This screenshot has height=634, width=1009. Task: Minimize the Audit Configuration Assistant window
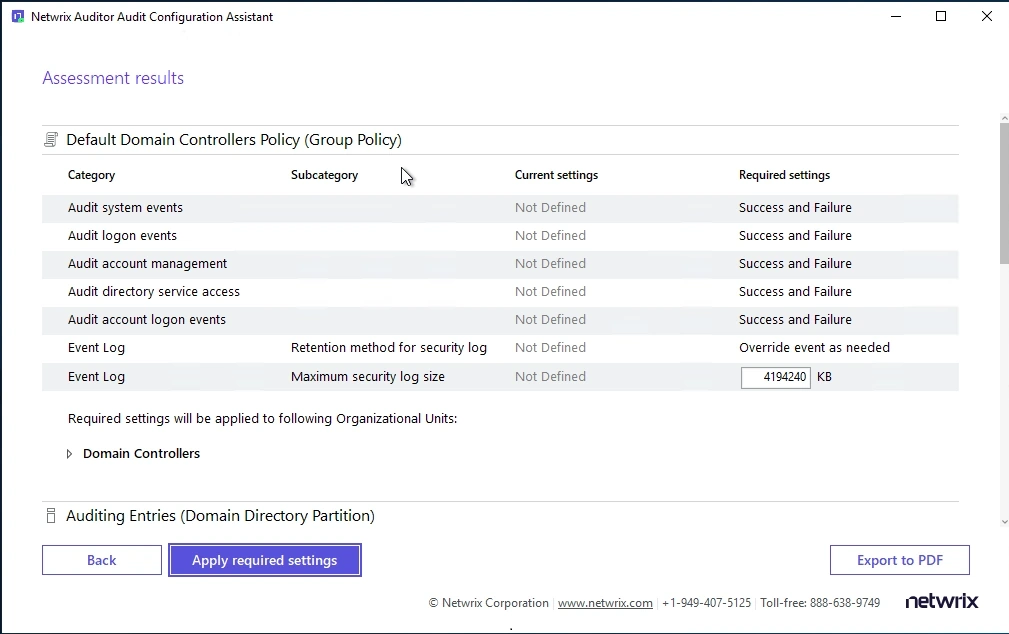click(x=895, y=17)
